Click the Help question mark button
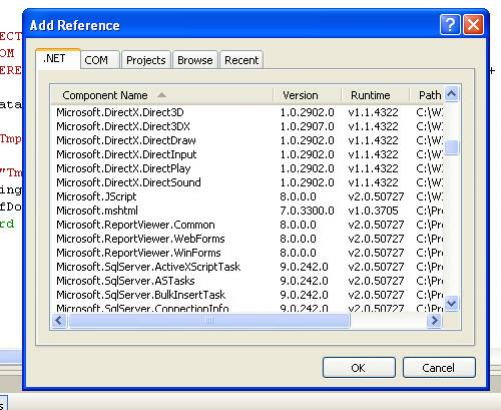 point(450,25)
